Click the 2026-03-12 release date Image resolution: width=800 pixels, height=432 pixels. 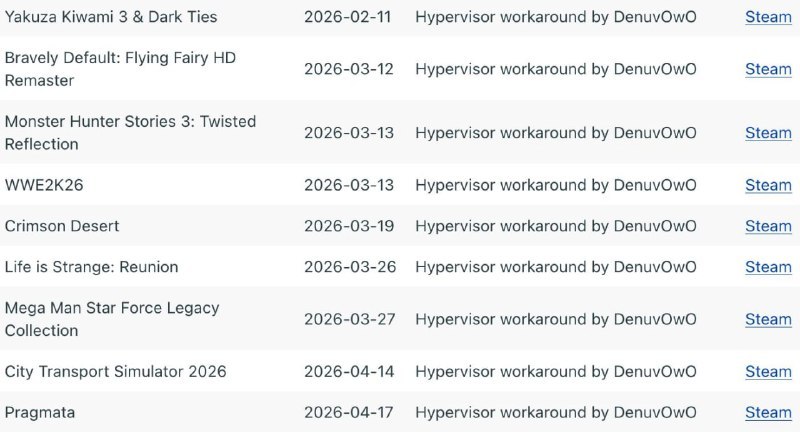coord(349,69)
